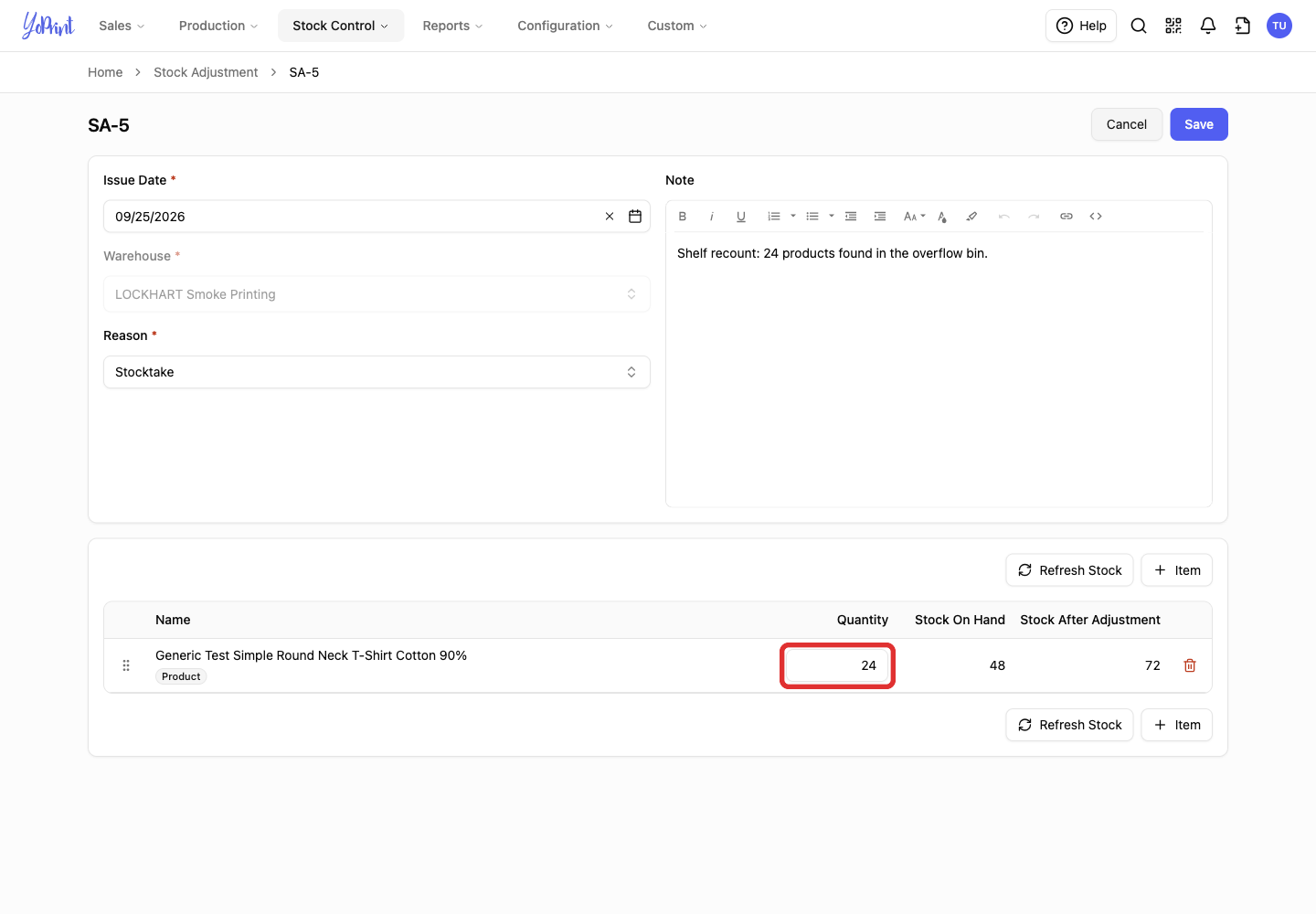The height and width of the screenshot is (914, 1316).
Task: Expand ordered list style options arrow
Action: (x=793, y=217)
